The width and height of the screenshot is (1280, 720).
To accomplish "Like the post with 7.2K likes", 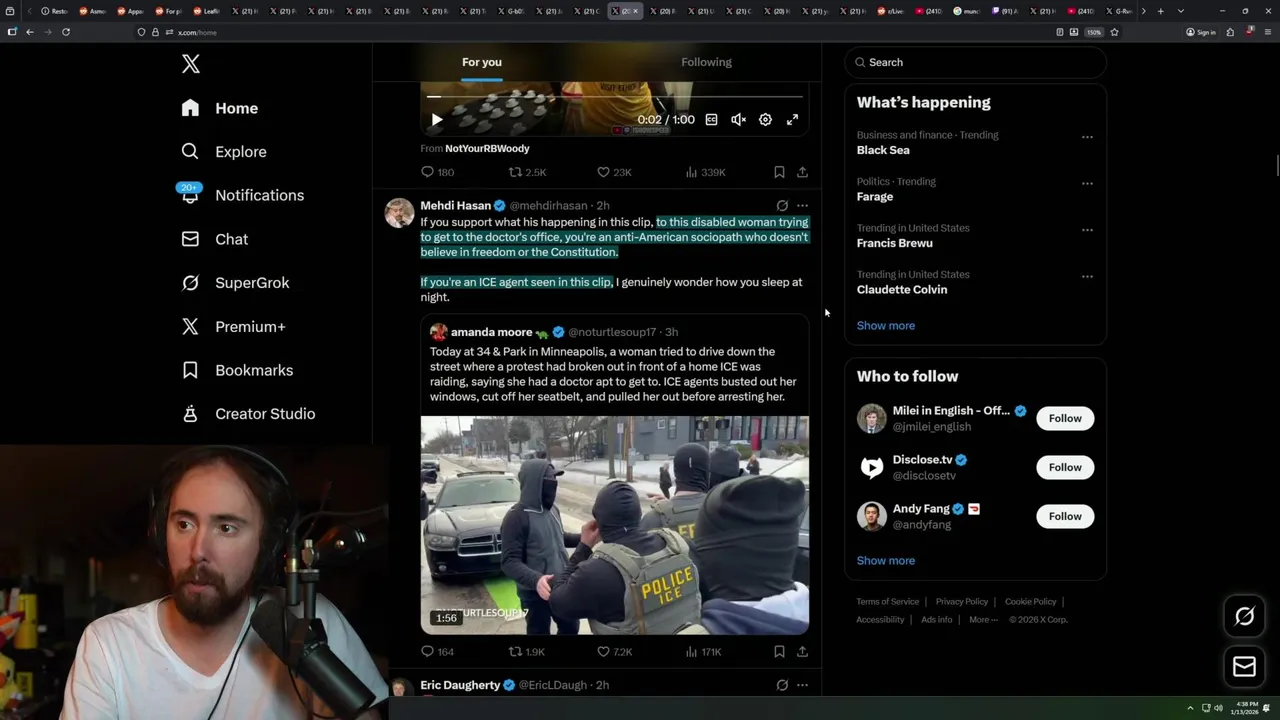I will click(614, 652).
